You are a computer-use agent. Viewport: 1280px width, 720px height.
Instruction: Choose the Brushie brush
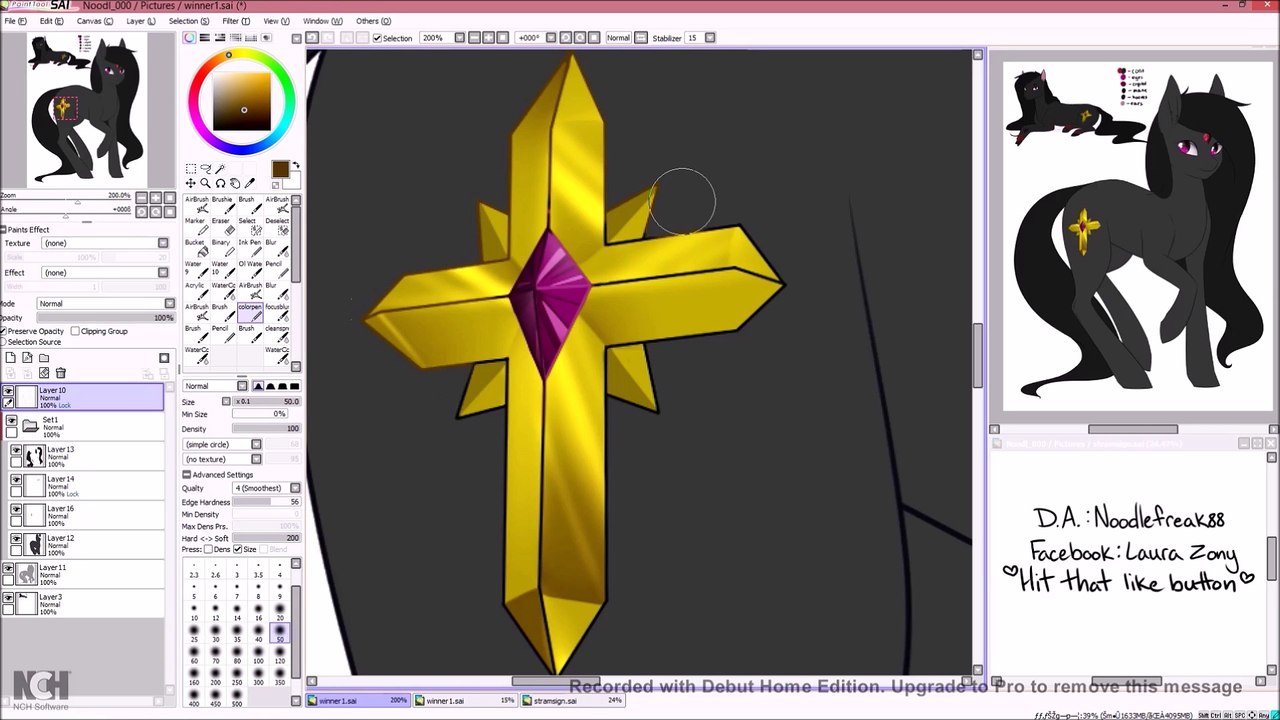[224, 205]
